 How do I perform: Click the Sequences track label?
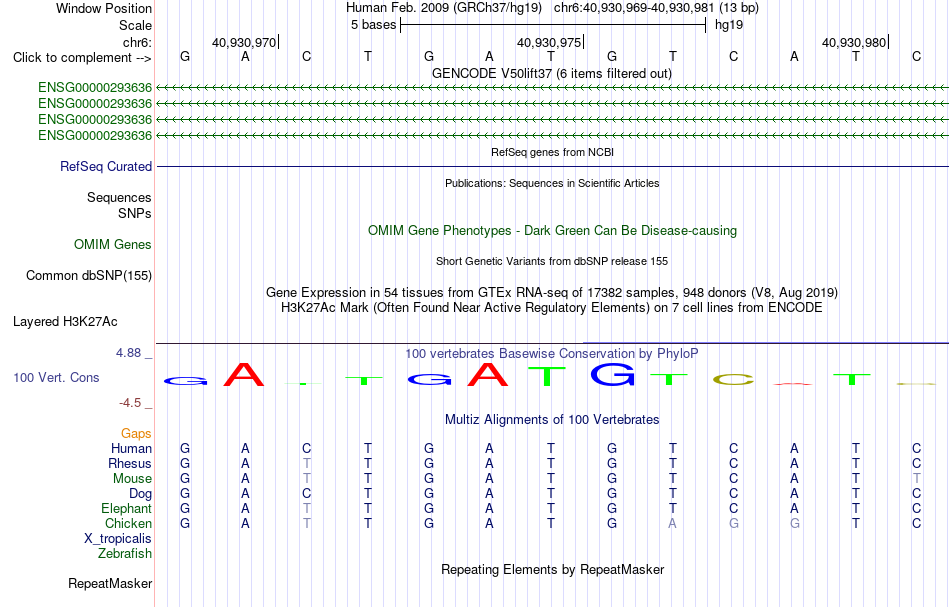(119, 197)
